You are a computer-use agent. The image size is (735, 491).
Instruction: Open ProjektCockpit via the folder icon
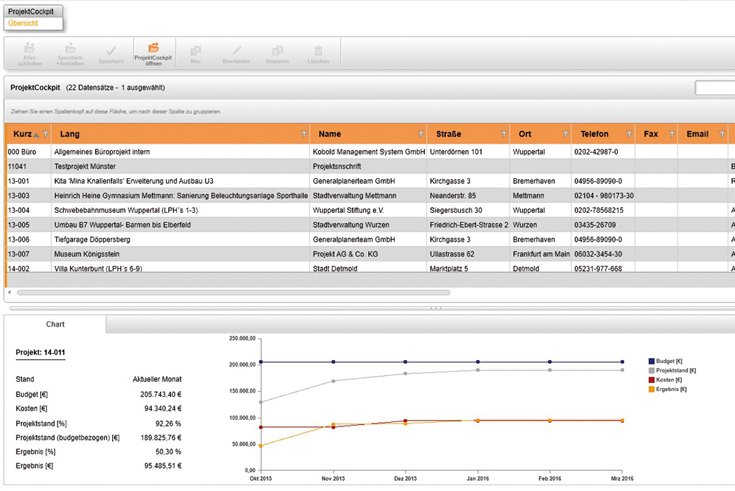pyautogui.click(x=154, y=50)
